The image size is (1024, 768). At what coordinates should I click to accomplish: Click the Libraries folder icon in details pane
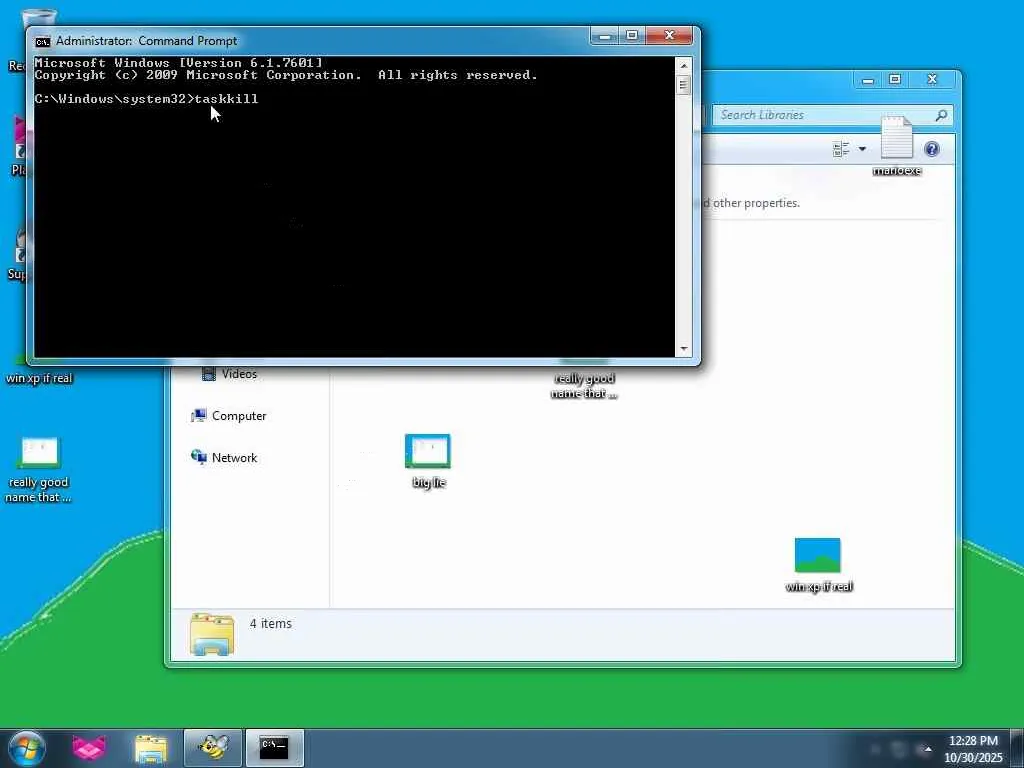212,634
